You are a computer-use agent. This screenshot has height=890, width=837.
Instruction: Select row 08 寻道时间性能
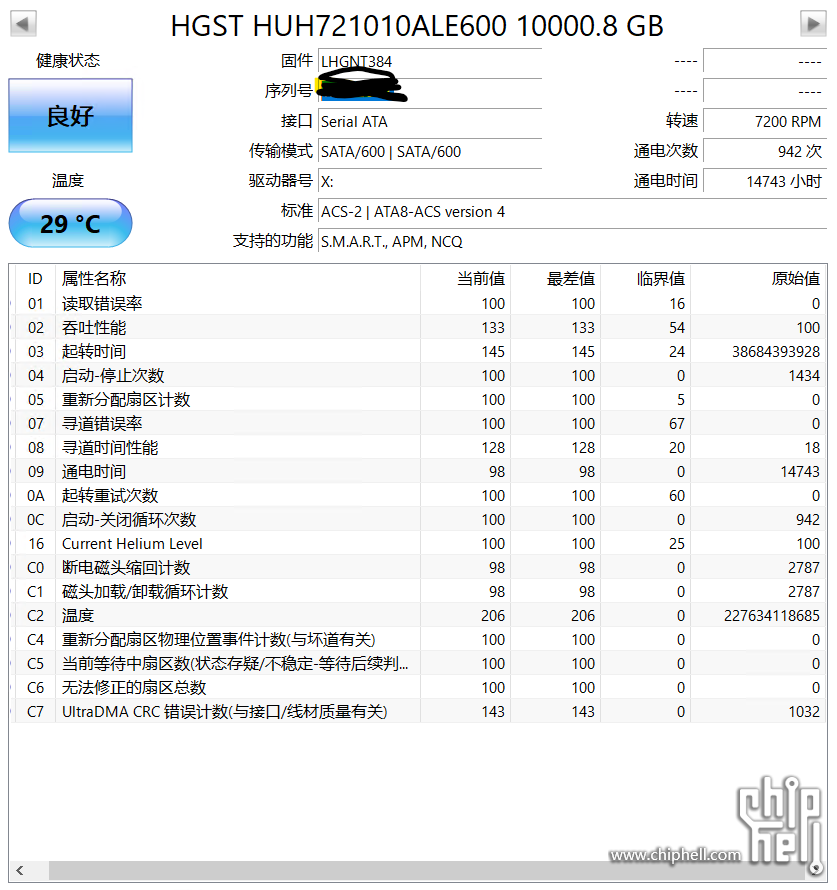tap(418, 448)
